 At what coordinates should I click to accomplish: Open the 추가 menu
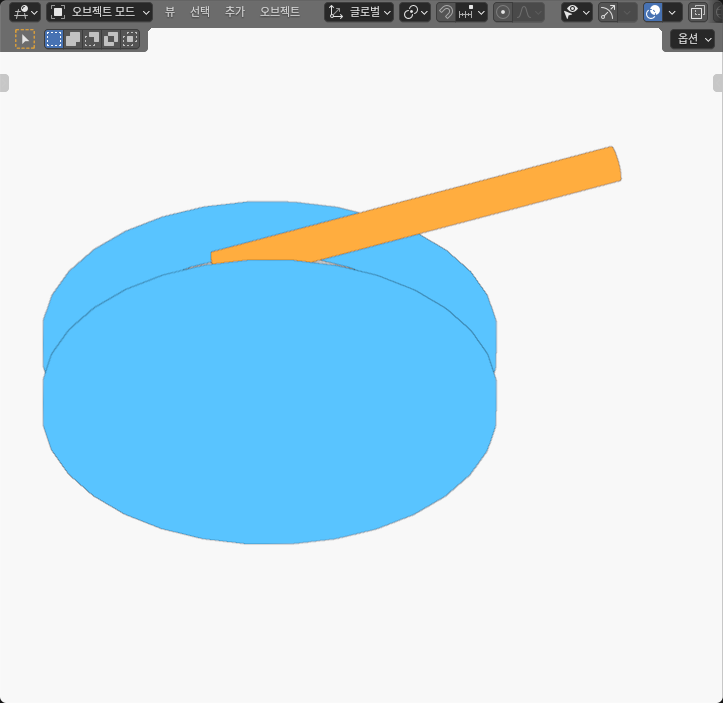coord(235,12)
